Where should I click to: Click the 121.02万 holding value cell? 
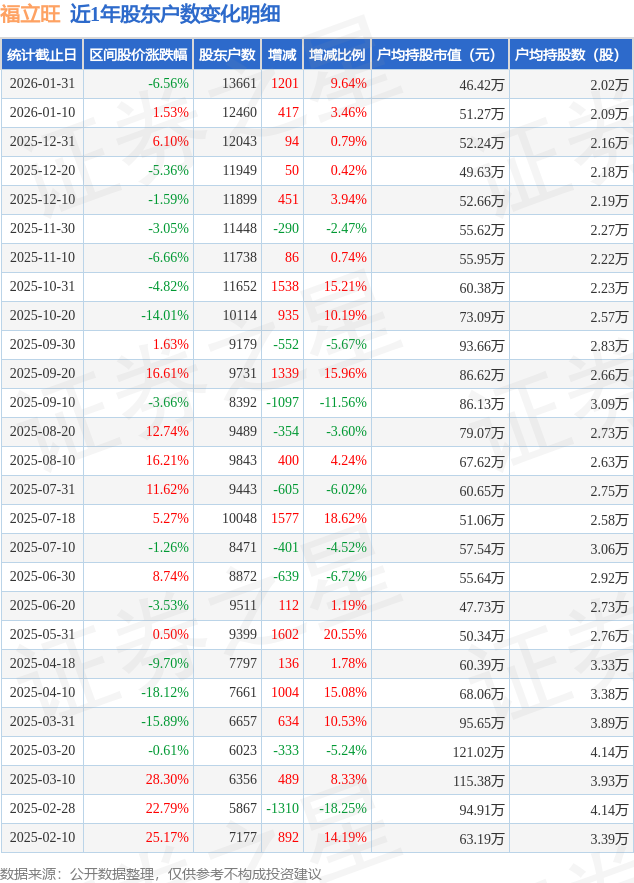(x=480, y=751)
